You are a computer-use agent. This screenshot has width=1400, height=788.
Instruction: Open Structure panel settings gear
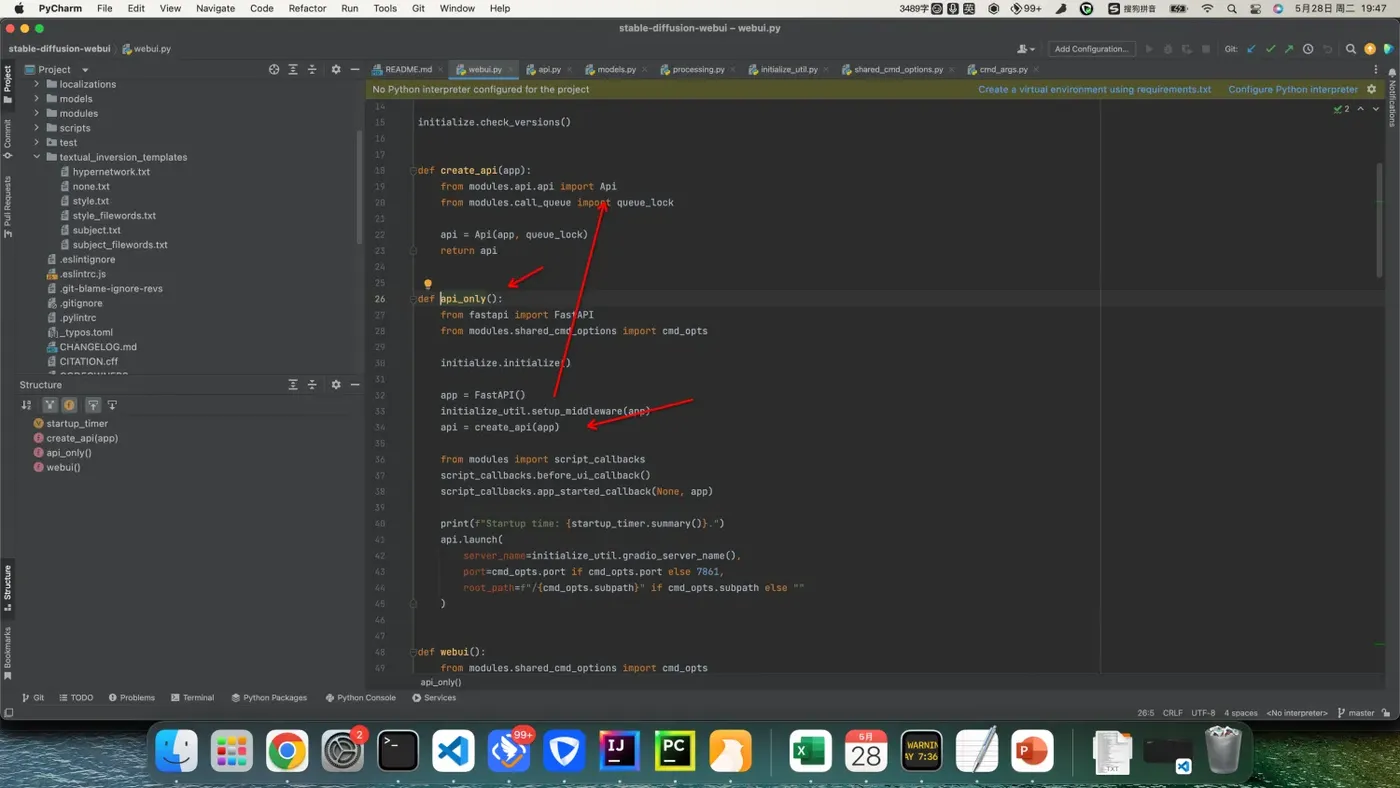336,384
